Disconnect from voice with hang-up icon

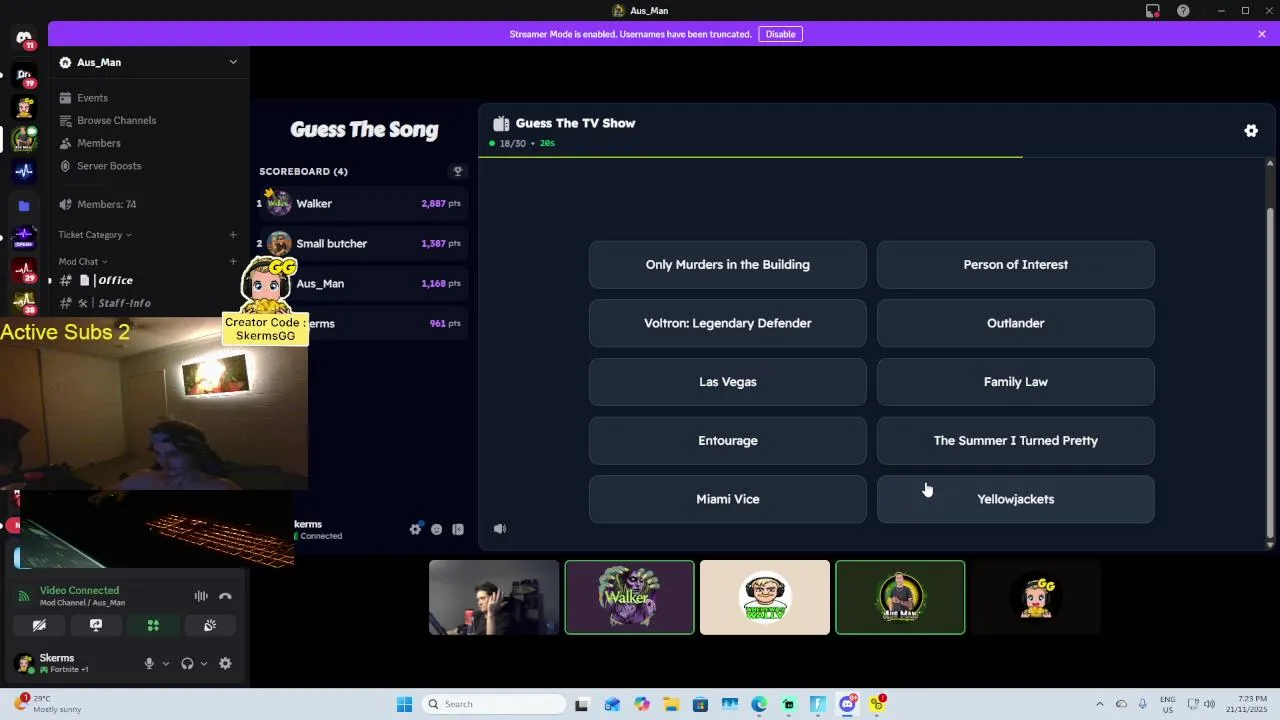pos(225,596)
